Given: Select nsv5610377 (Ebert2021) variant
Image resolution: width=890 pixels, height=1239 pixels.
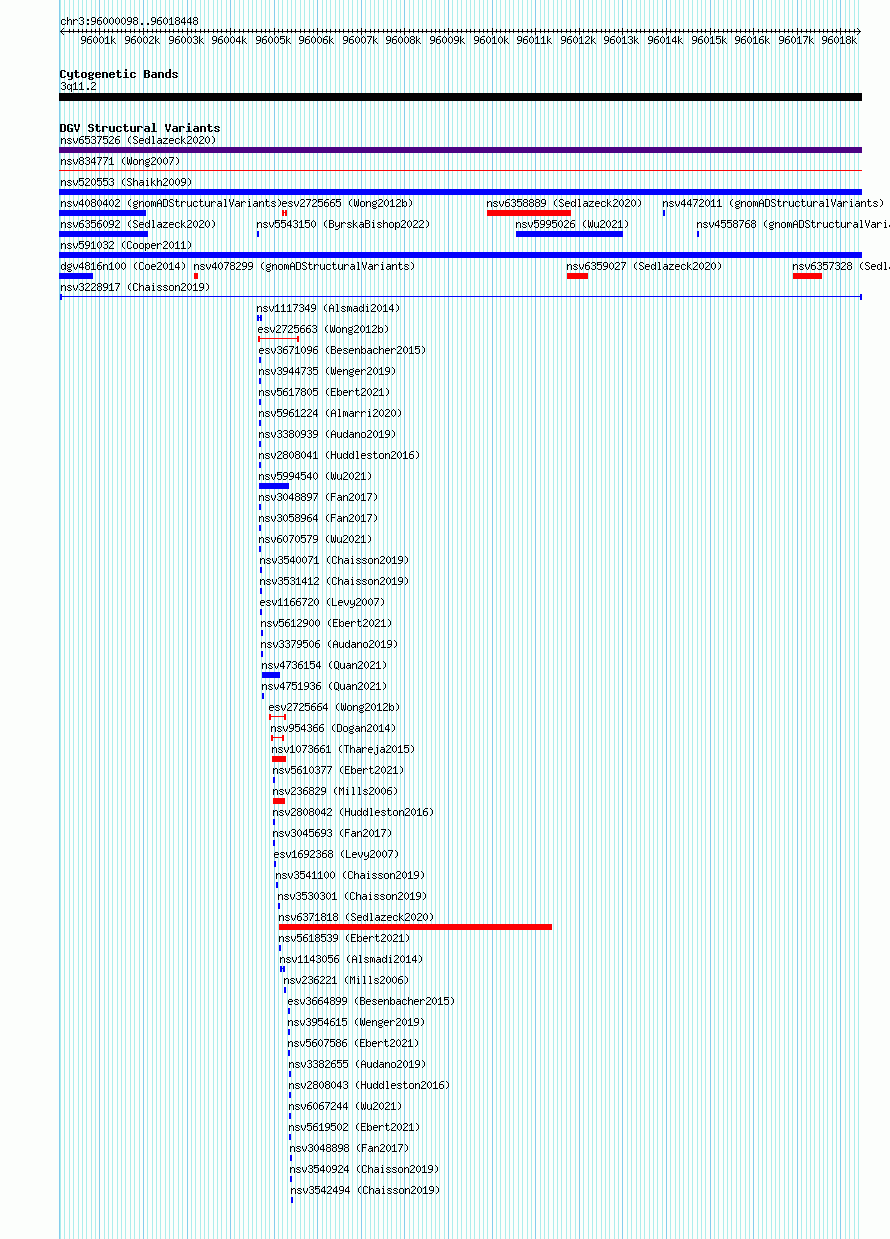Looking at the screenshot, I should 338,770.
